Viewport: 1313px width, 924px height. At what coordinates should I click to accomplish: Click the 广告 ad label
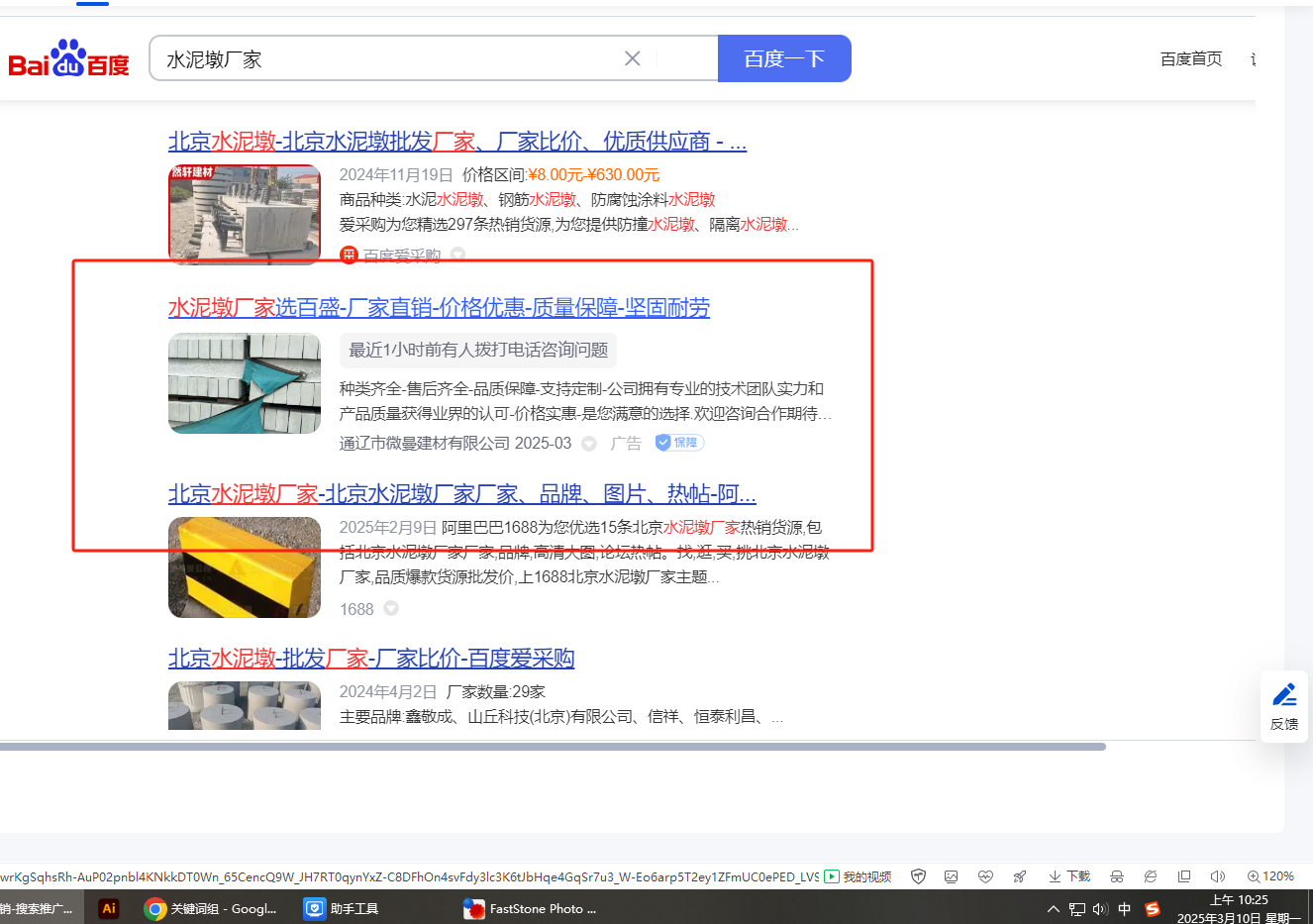626,443
